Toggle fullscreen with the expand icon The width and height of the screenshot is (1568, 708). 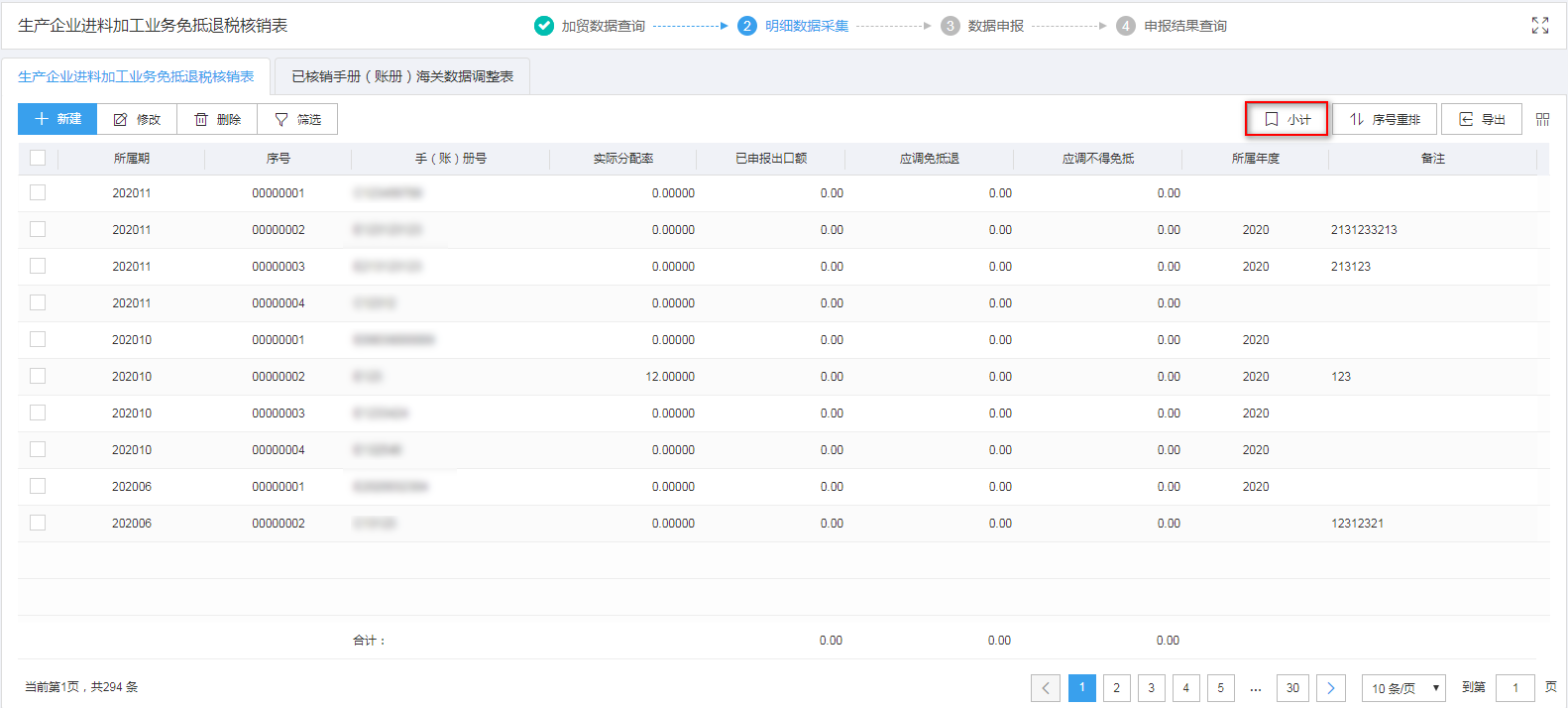(1539, 26)
